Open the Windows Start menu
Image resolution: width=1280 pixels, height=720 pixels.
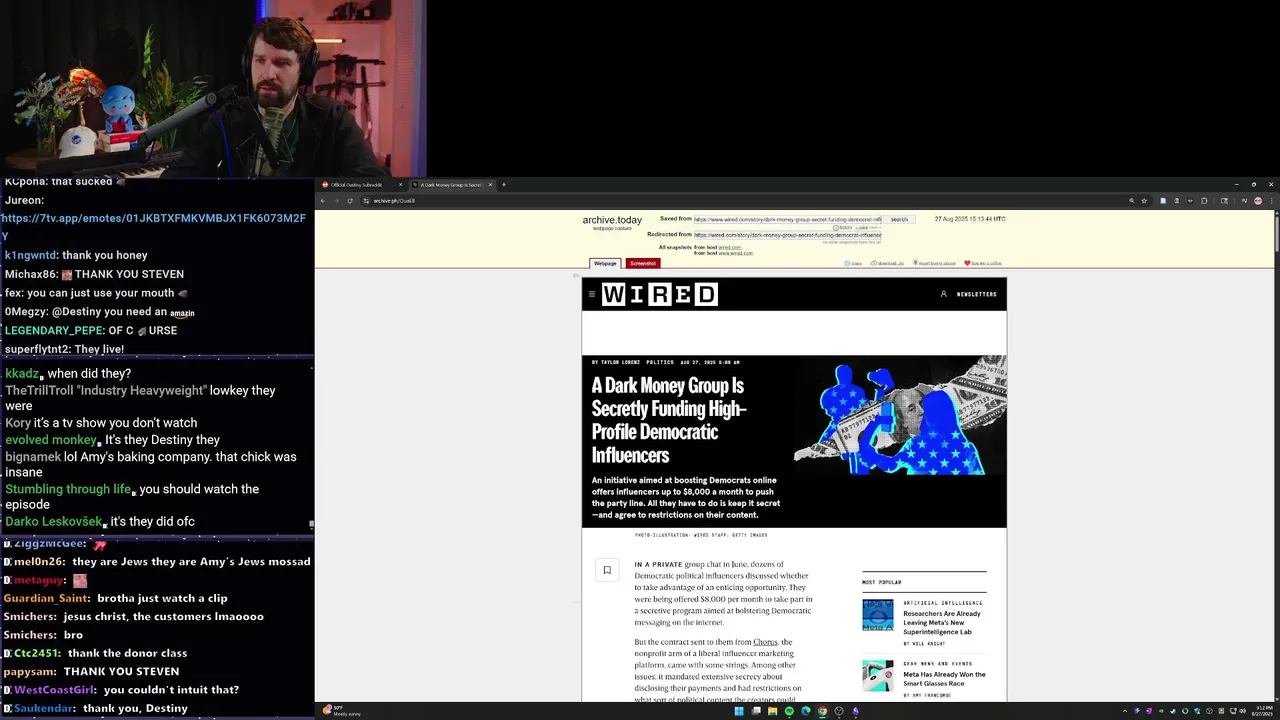coord(739,711)
